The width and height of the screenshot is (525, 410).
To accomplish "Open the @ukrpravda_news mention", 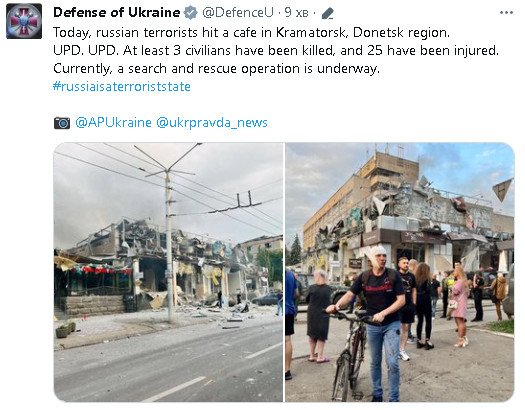I will pos(212,123).
